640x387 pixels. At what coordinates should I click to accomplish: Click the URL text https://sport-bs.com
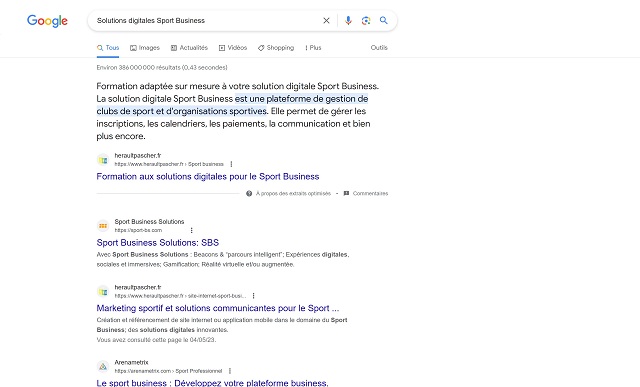click(x=138, y=230)
